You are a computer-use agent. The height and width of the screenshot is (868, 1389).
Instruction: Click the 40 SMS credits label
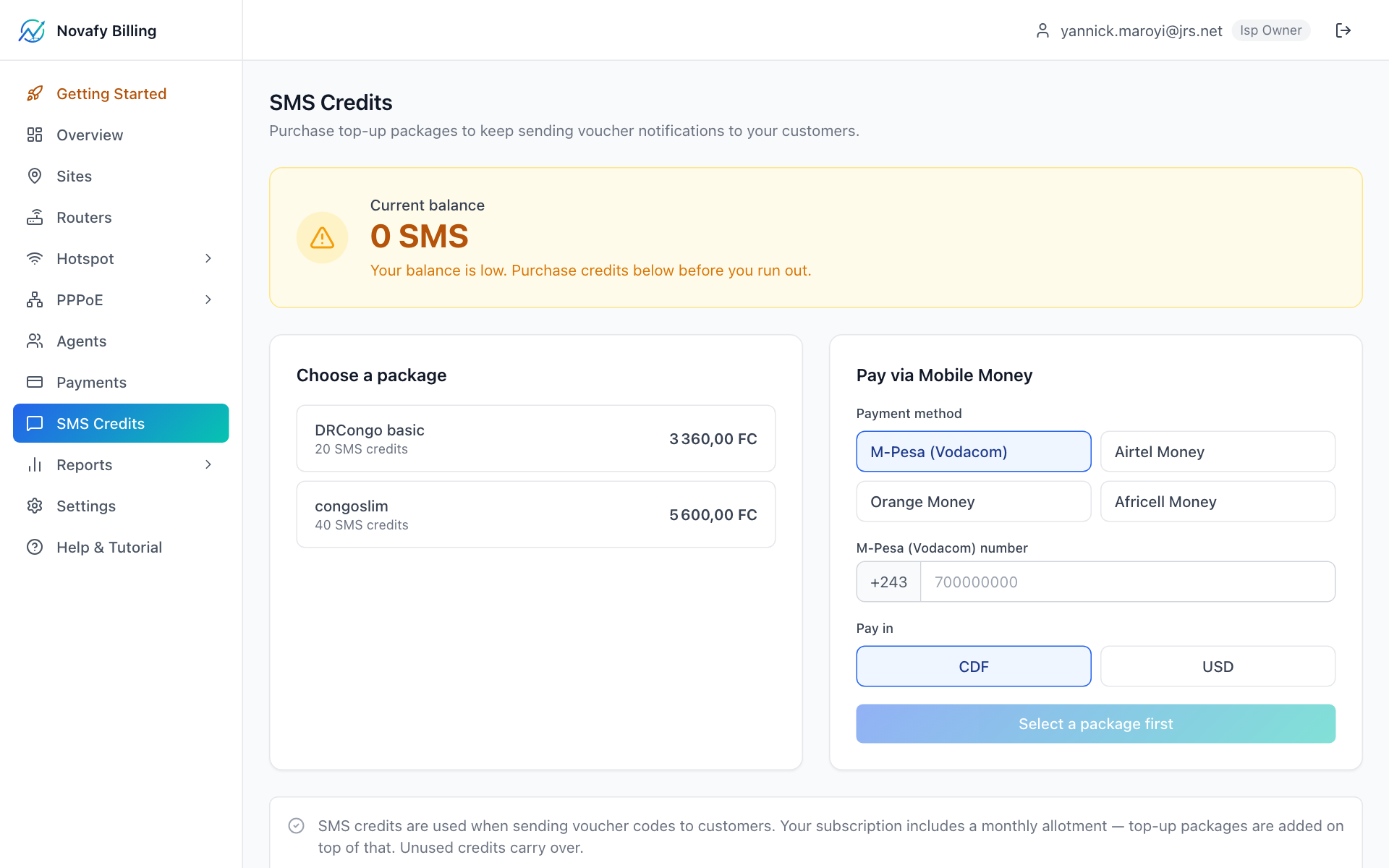click(x=361, y=525)
